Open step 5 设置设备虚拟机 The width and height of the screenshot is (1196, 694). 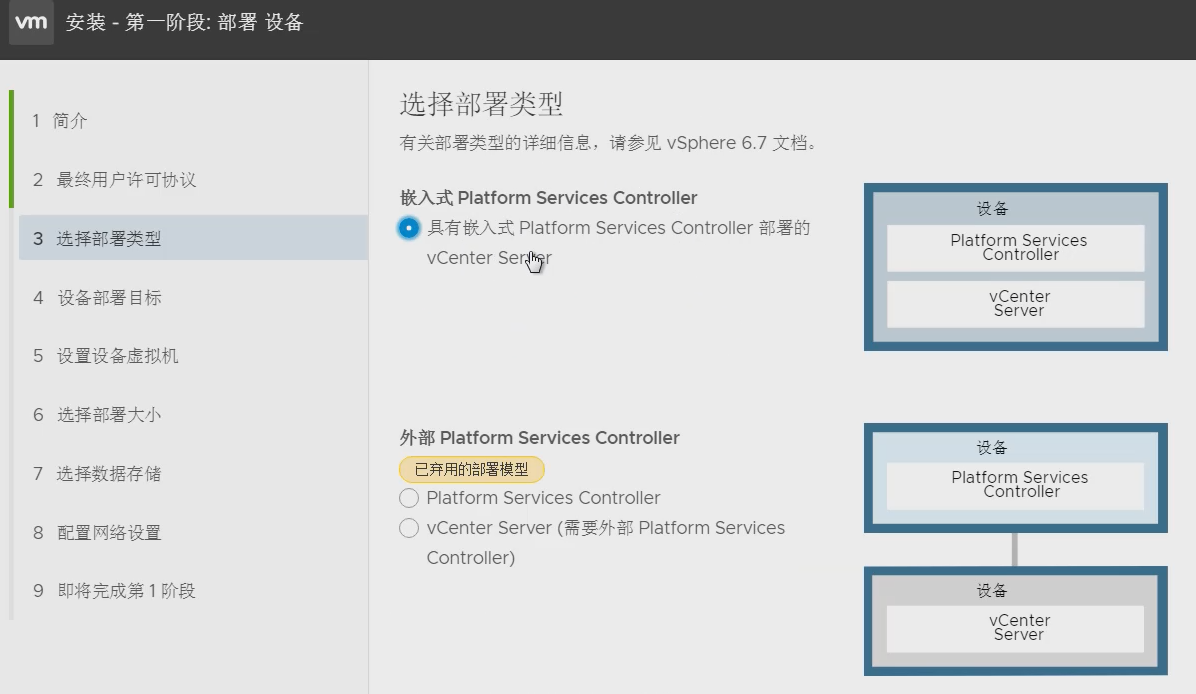[118, 356]
